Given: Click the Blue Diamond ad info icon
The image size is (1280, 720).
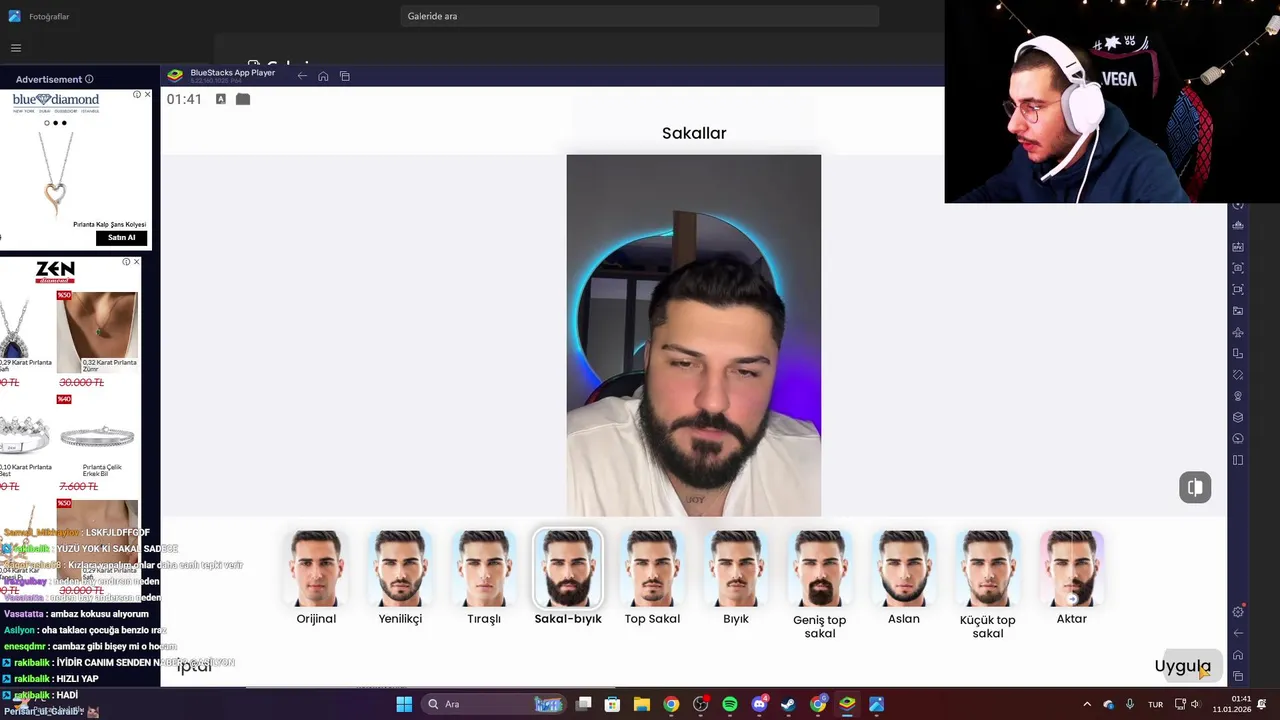Looking at the screenshot, I should point(138,94).
